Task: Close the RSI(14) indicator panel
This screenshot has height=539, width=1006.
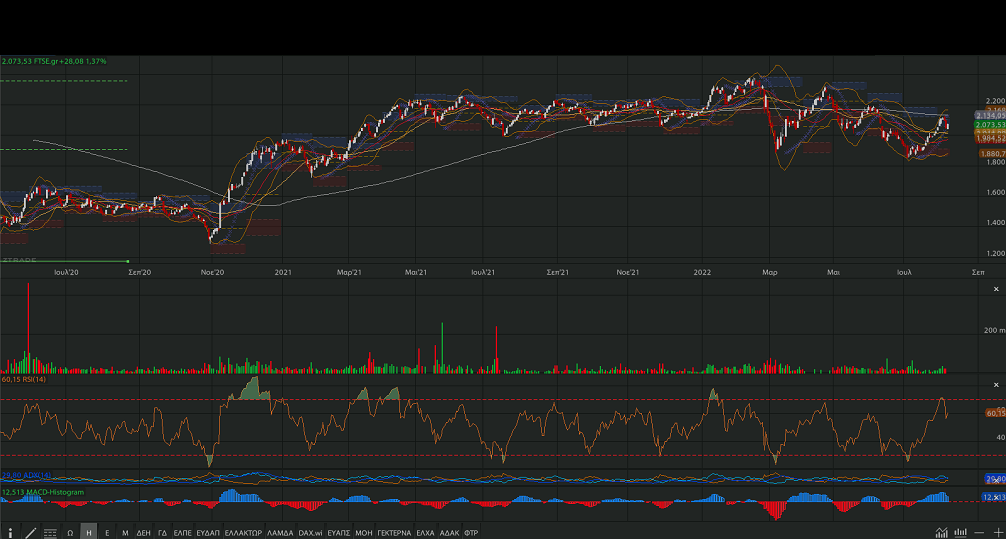Action: pyautogui.click(x=995, y=385)
